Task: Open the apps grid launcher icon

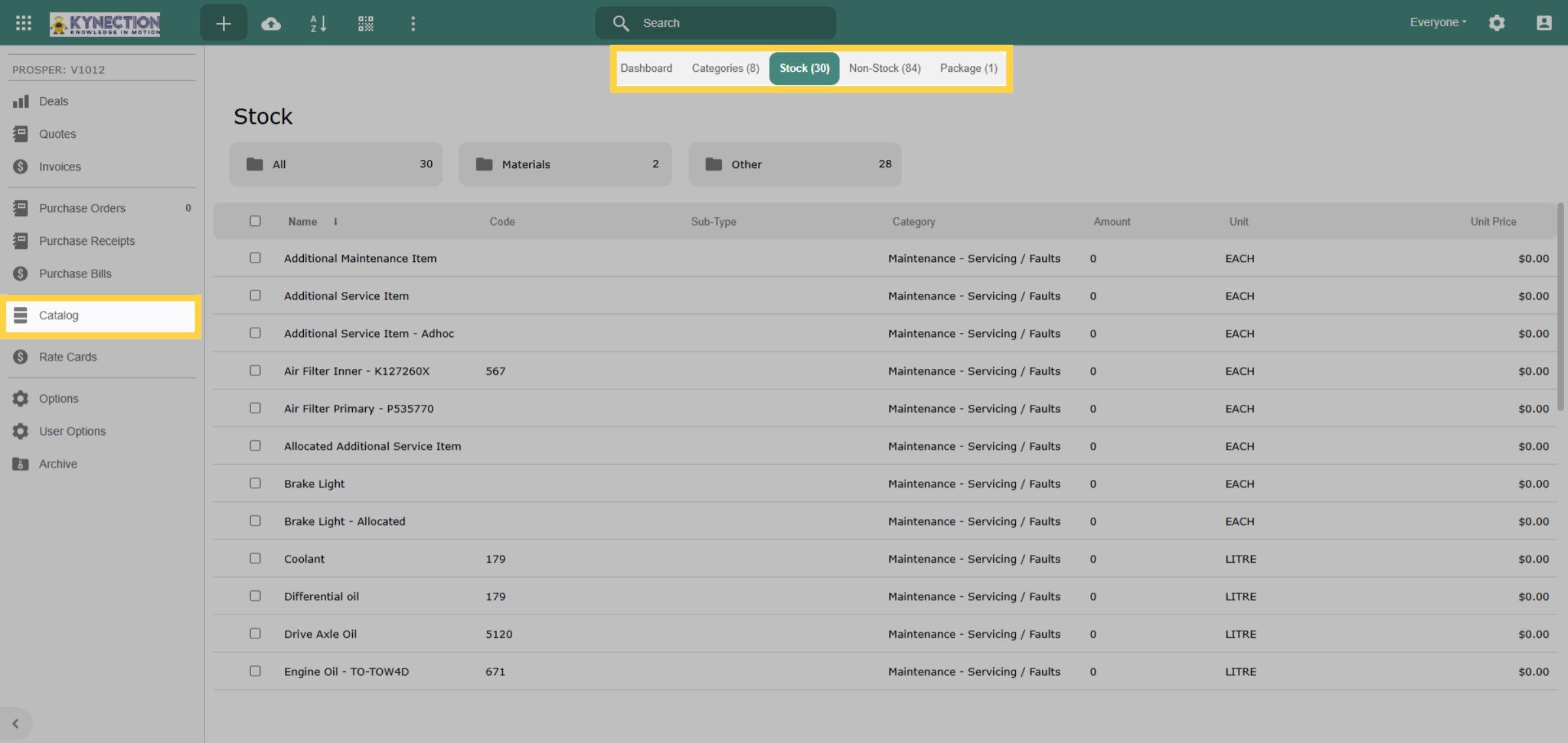Action: 24,23
